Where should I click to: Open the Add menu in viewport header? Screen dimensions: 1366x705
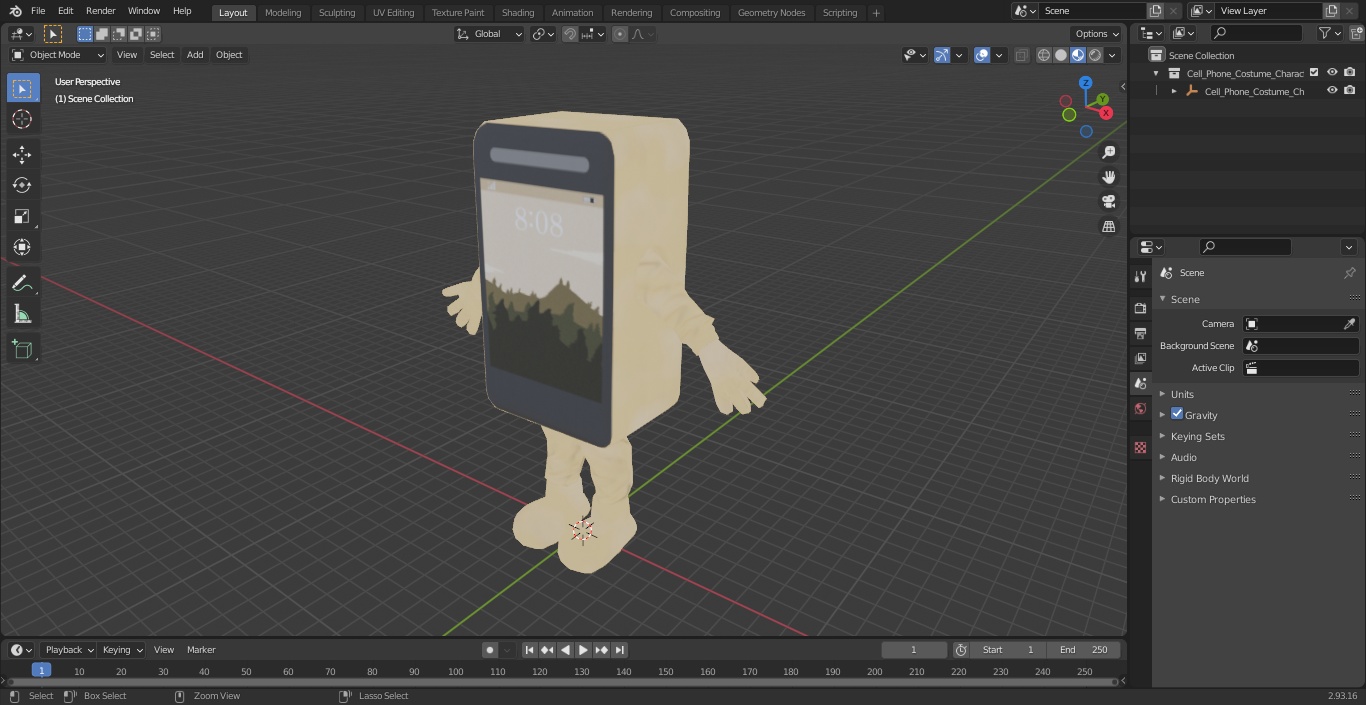(195, 55)
